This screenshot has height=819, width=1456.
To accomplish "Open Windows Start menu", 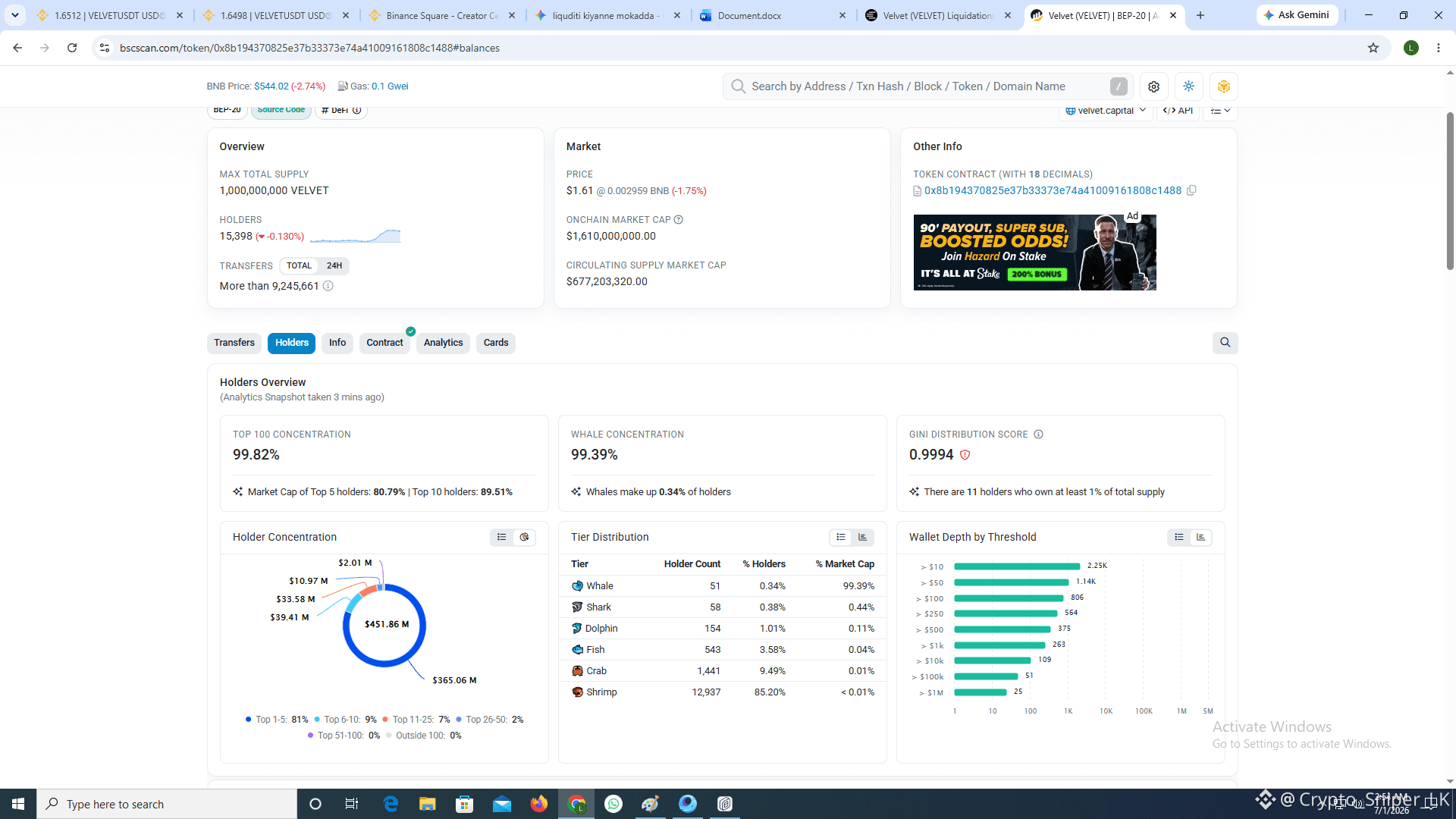I will coord(18,804).
